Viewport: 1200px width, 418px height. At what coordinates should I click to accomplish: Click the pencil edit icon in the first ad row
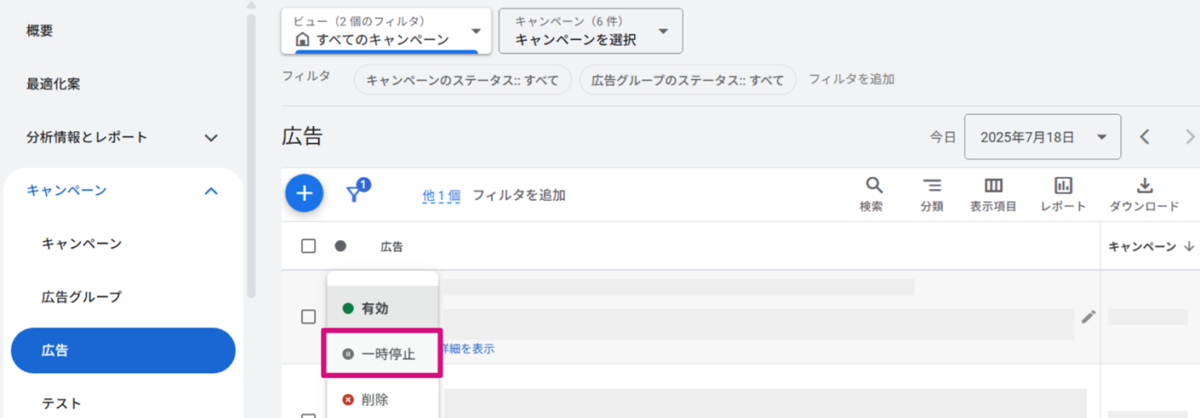click(1089, 317)
